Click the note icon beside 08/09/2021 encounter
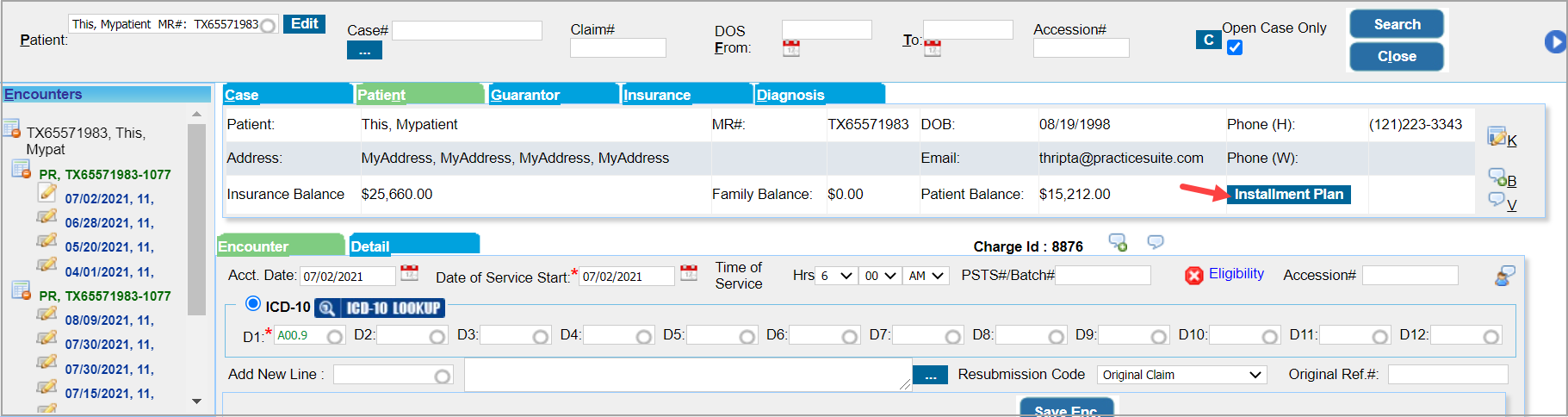This screenshot has width=1568, height=417. [x=47, y=314]
